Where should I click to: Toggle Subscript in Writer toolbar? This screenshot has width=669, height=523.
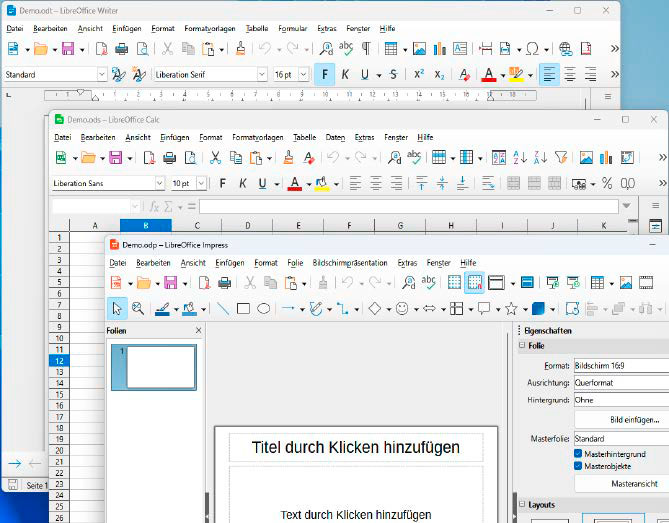click(x=439, y=75)
